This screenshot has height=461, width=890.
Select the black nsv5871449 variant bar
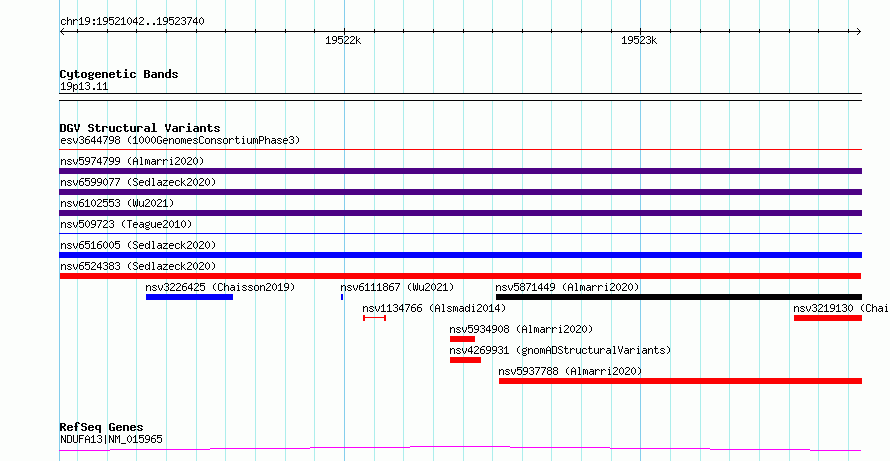(679, 297)
